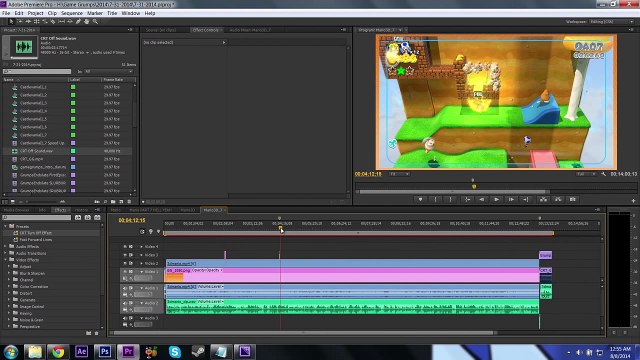The height and width of the screenshot is (360, 640).
Task: Expand the Audio Effects folder
Action: point(5,247)
